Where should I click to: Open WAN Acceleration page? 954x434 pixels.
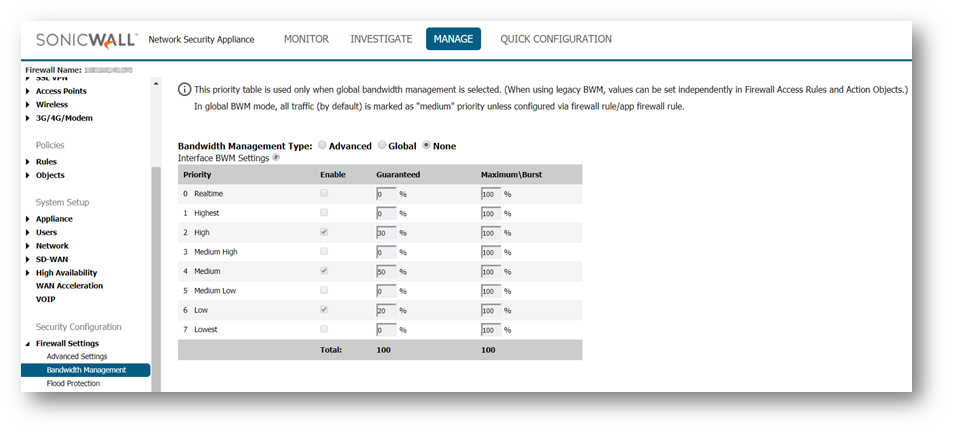[69, 285]
